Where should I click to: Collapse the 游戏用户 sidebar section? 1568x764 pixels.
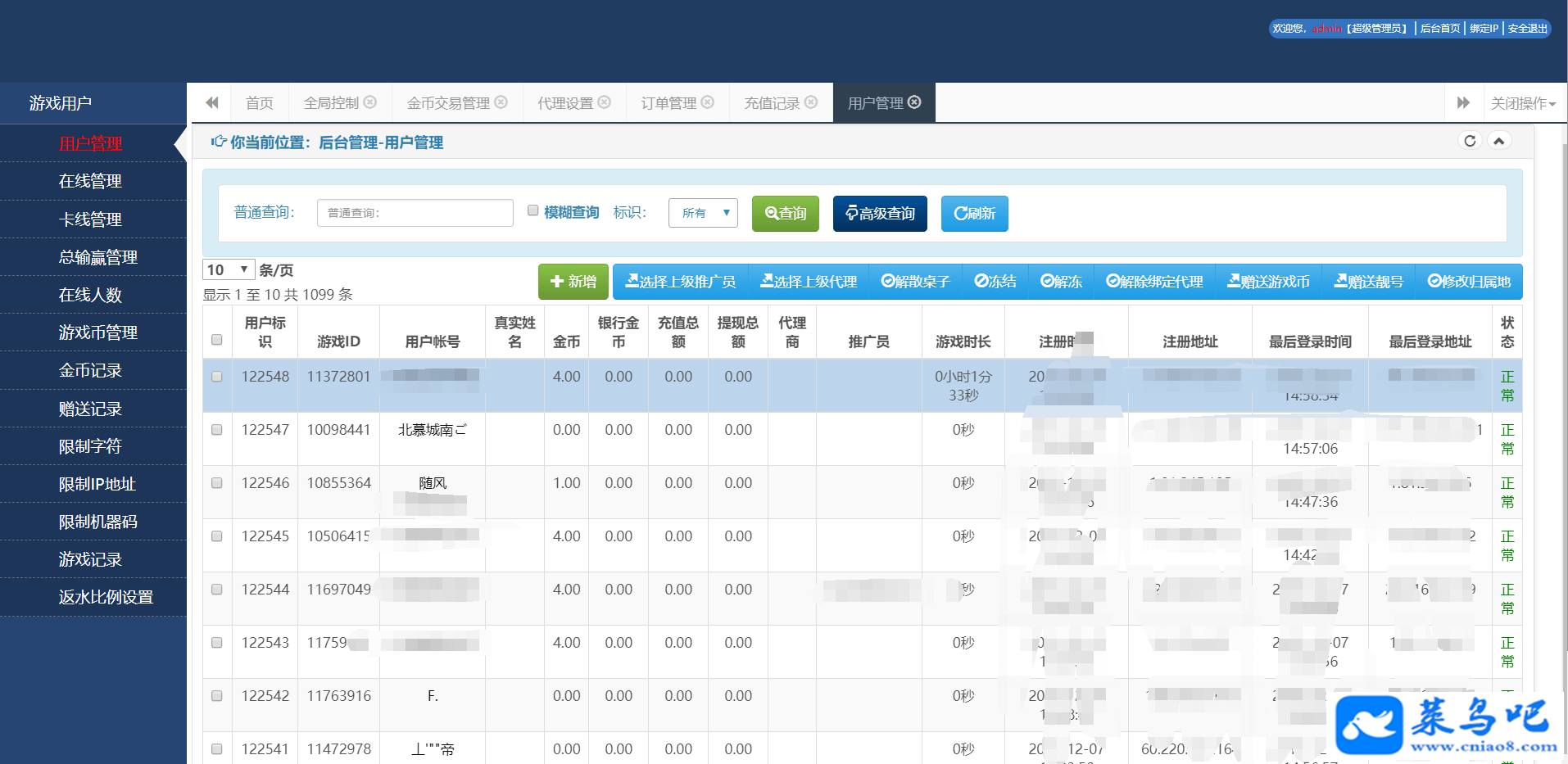[93, 103]
